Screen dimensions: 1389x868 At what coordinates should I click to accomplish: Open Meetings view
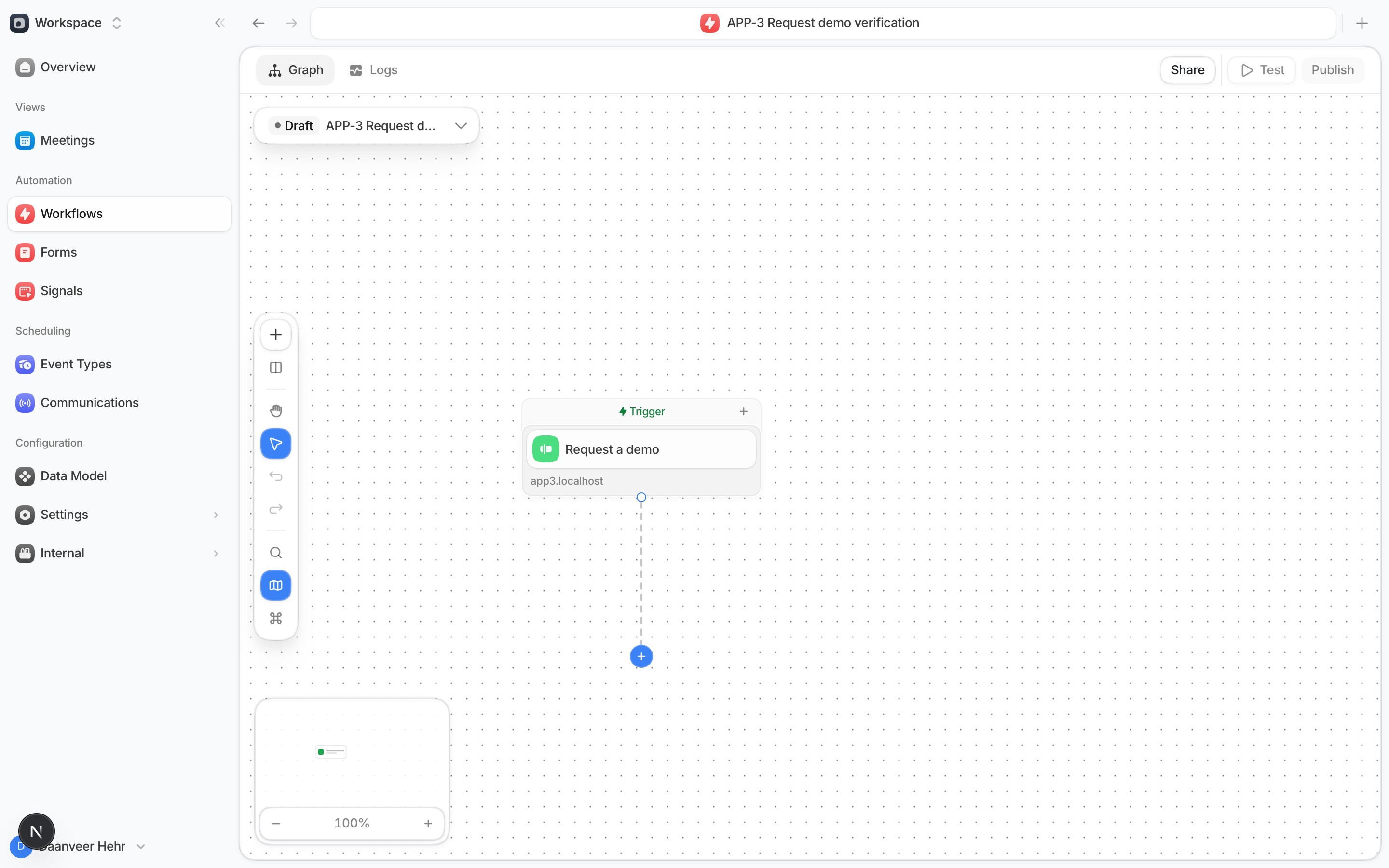120,141
